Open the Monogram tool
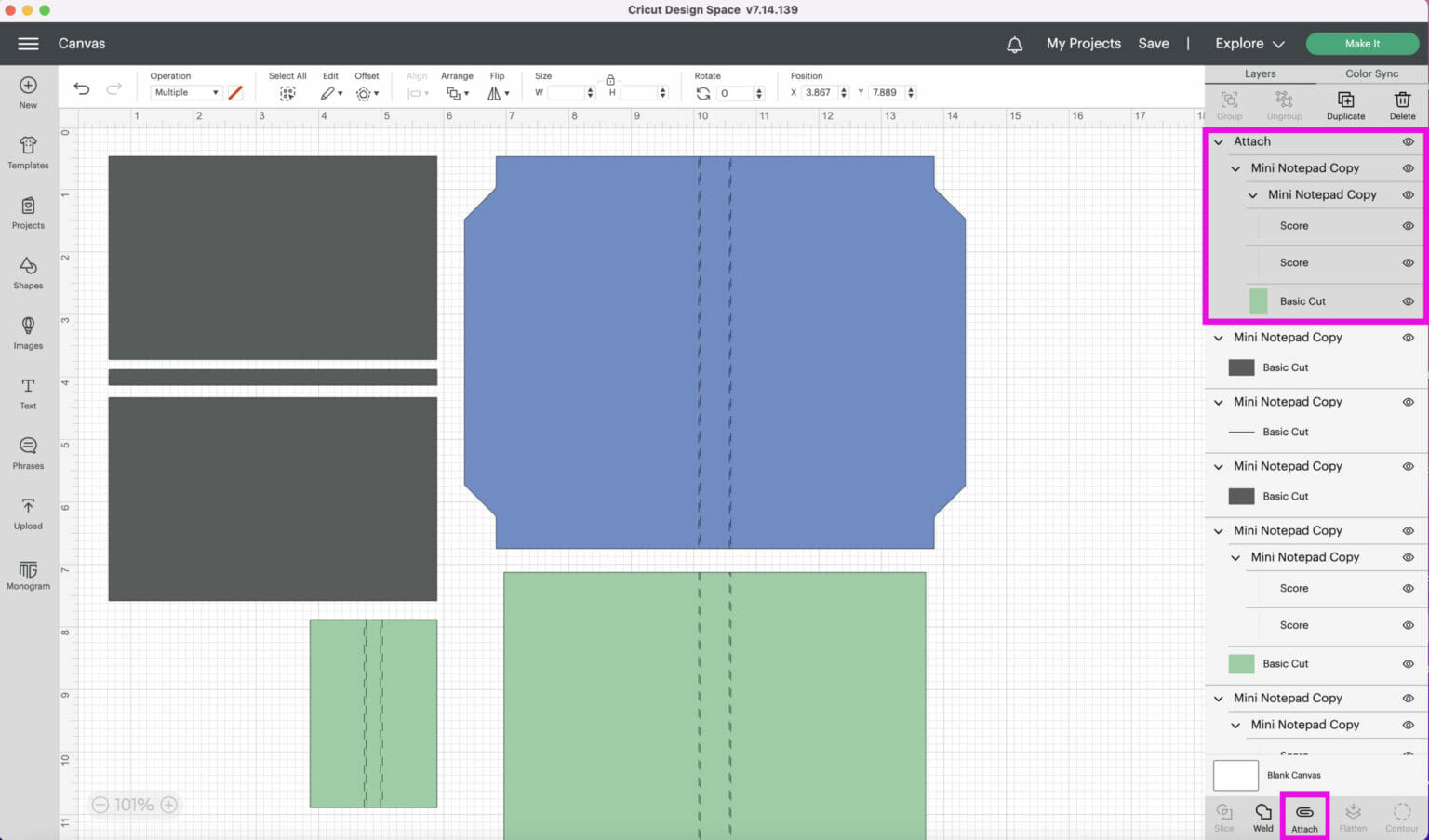 [x=28, y=573]
